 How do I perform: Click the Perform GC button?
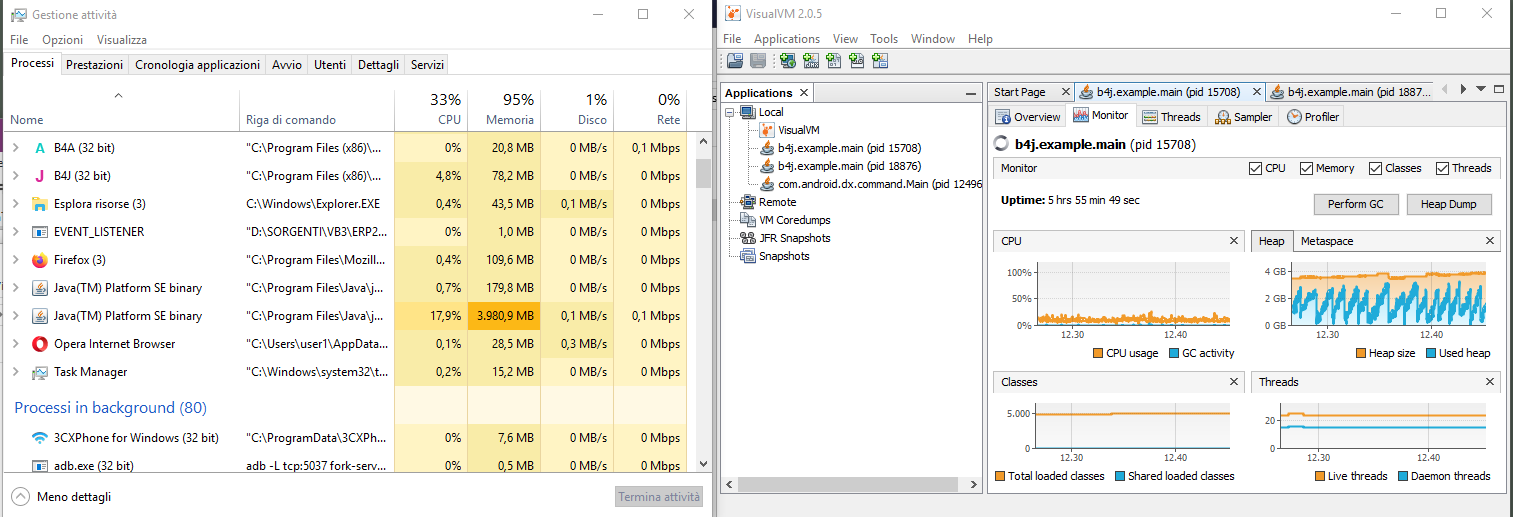tap(1355, 204)
